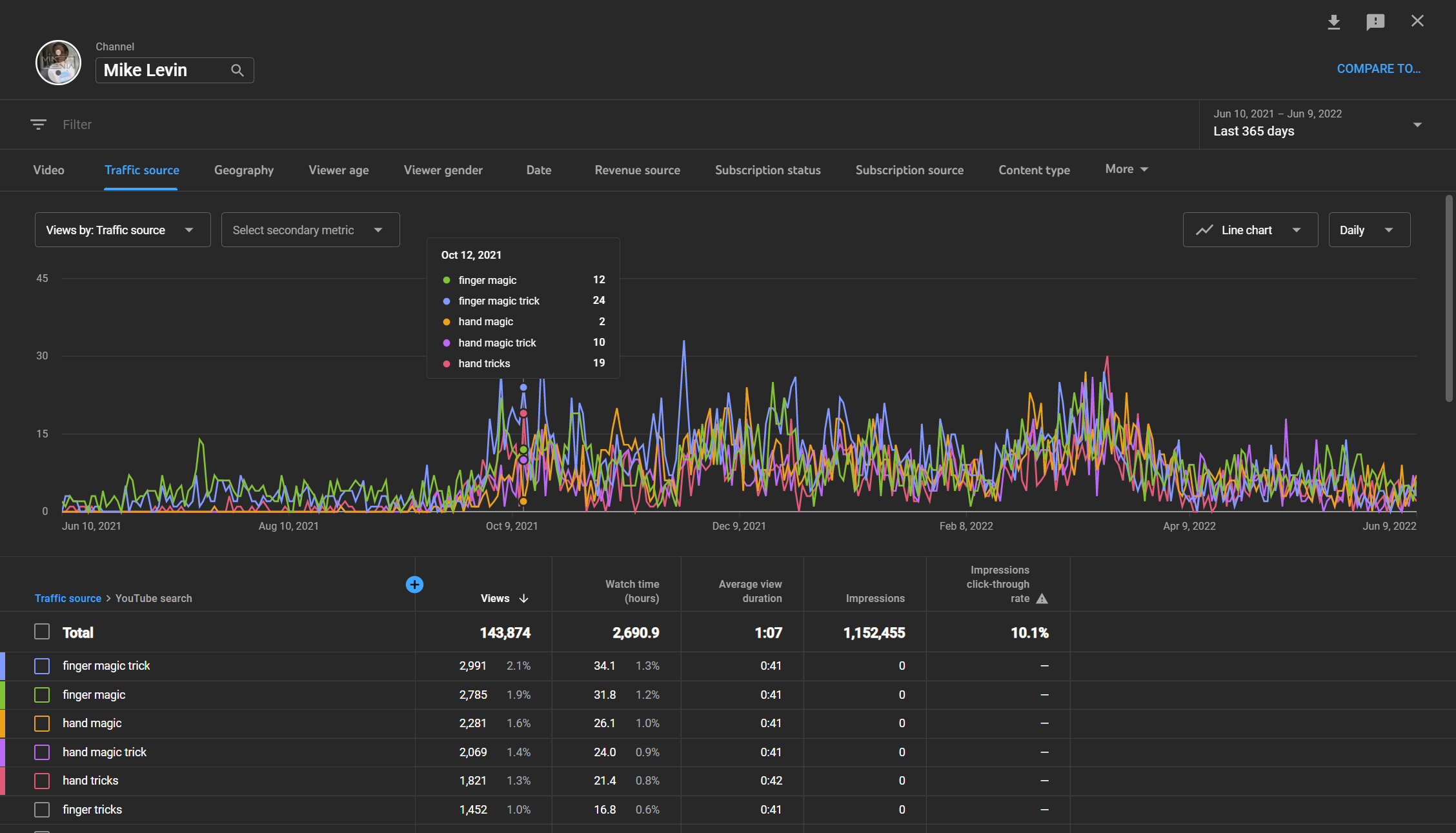The height and width of the screenshot is (833, 1456).
Task: Go back to Traffic source breadcrumb
Action: click(68, 598)
